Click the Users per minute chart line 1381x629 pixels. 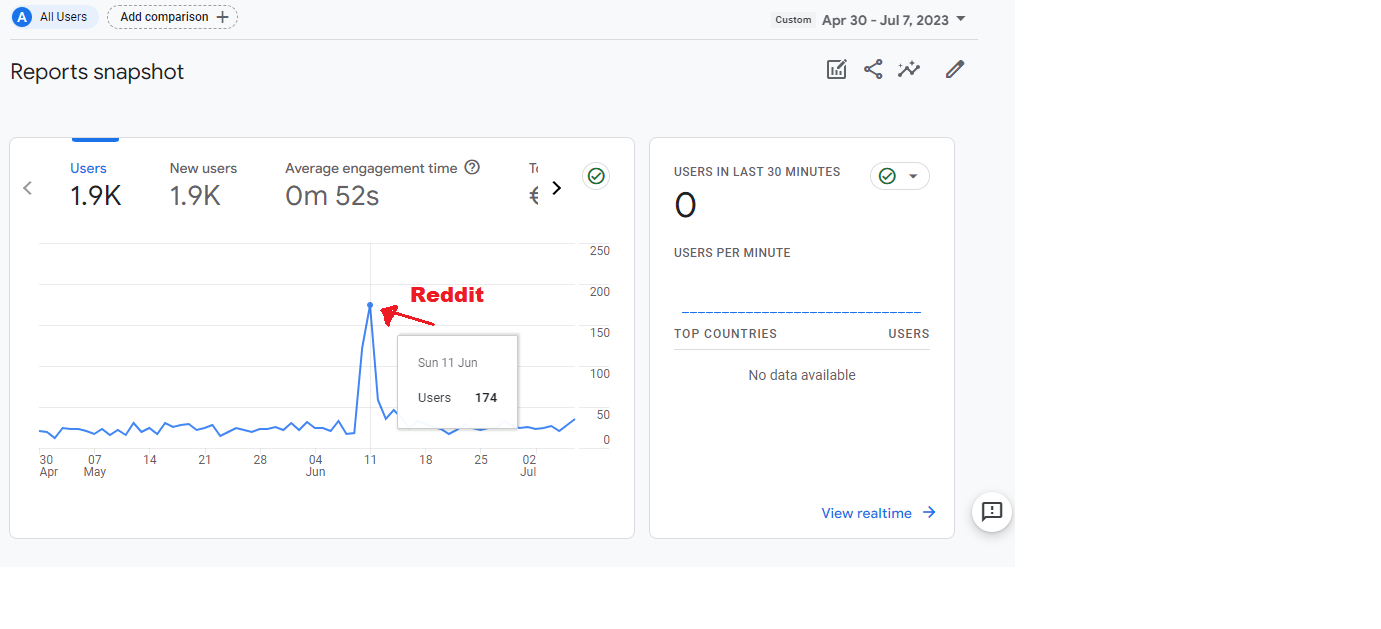pyautogui.click(x=800, y=313)
